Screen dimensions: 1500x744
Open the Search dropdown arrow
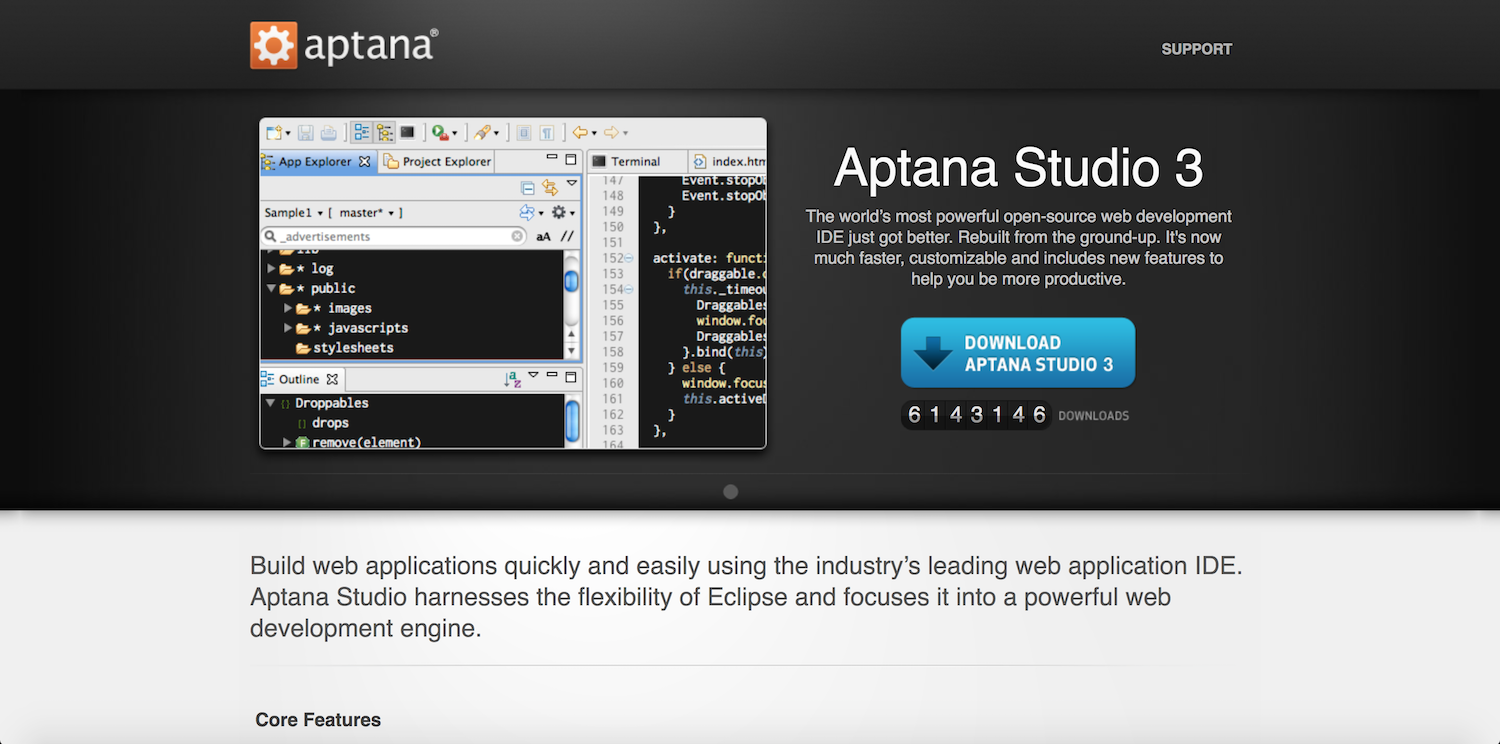(x=496, y=133)
